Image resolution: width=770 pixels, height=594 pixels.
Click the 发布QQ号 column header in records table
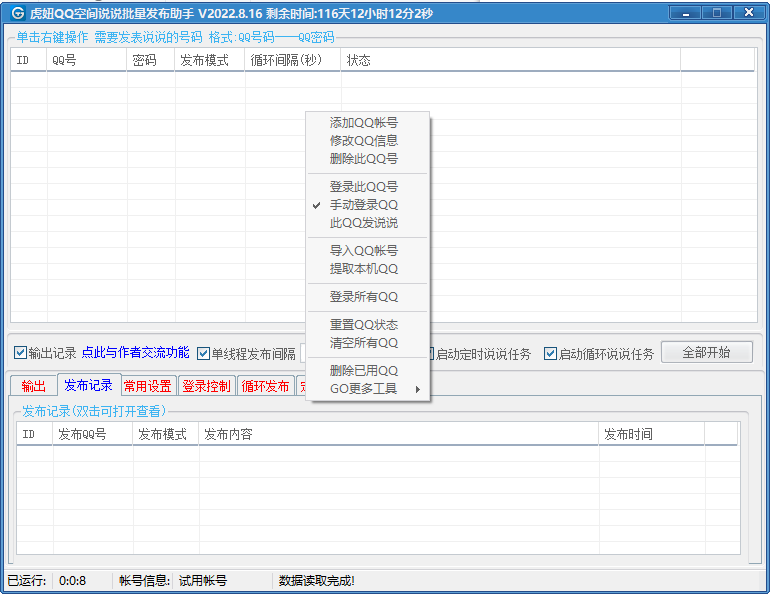(x=93, y=434)
